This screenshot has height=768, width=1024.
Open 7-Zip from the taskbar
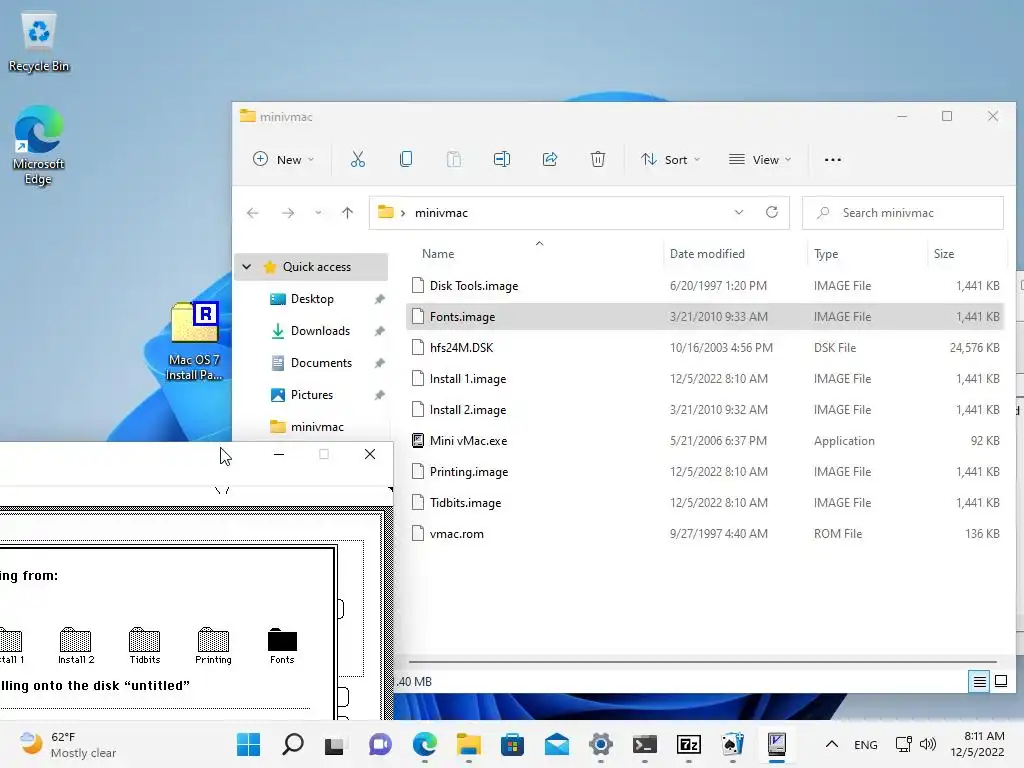click(688, 744)
